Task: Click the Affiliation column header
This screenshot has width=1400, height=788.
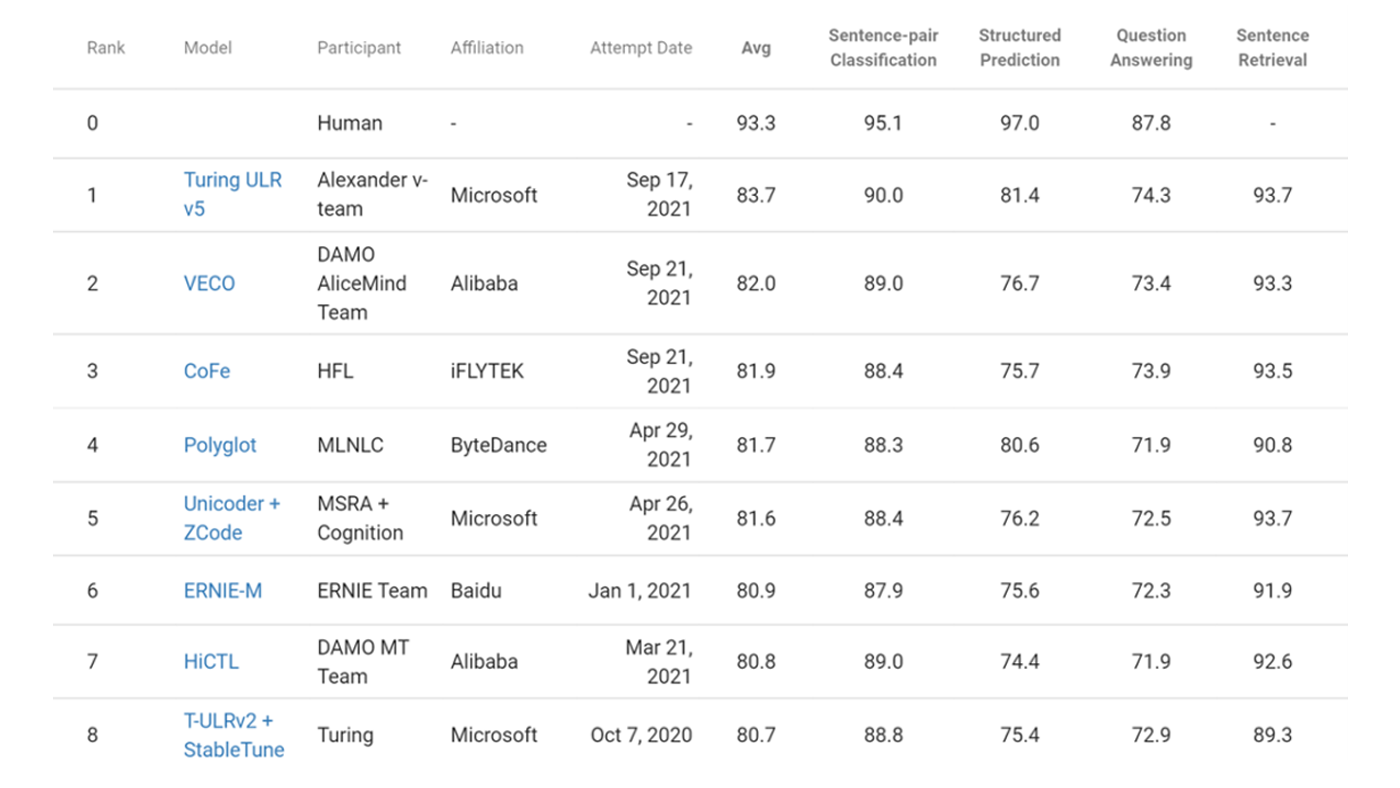Action: point(487,48)
